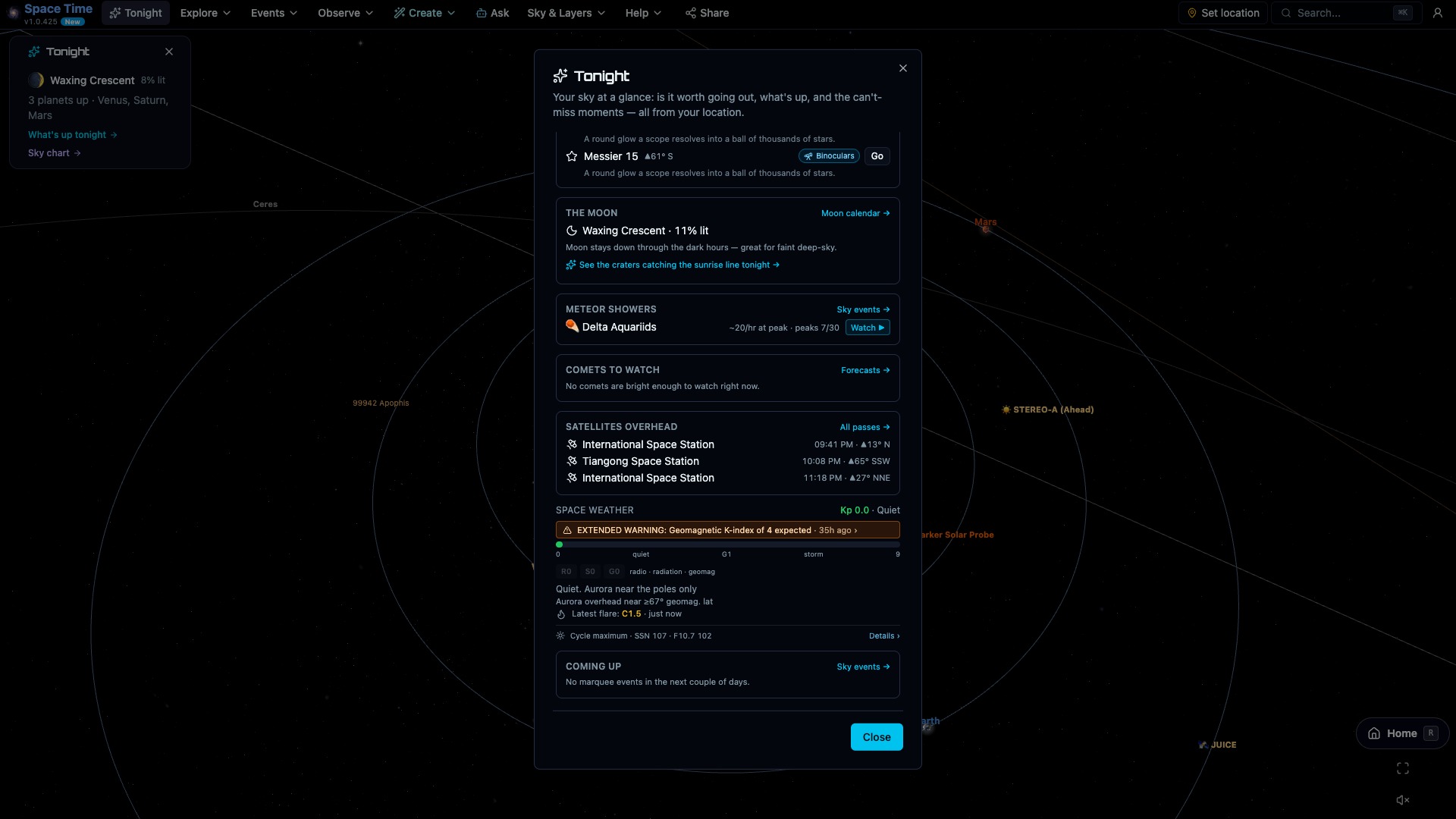Click the Watch button for Delta Aquariids
The width and height of the screenshot is (1456, 819).
click(868, 328)
